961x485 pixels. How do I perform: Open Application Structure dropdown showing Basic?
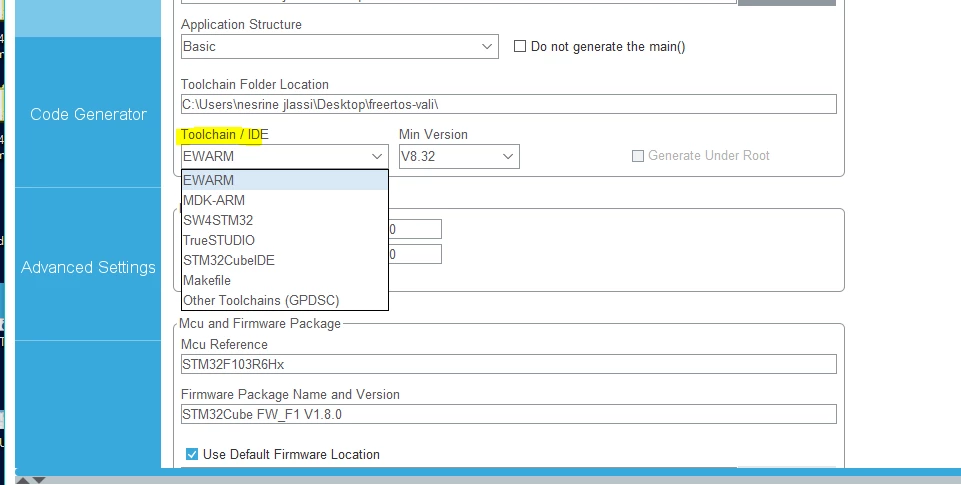pyautogui.click(x=340, y=47)
